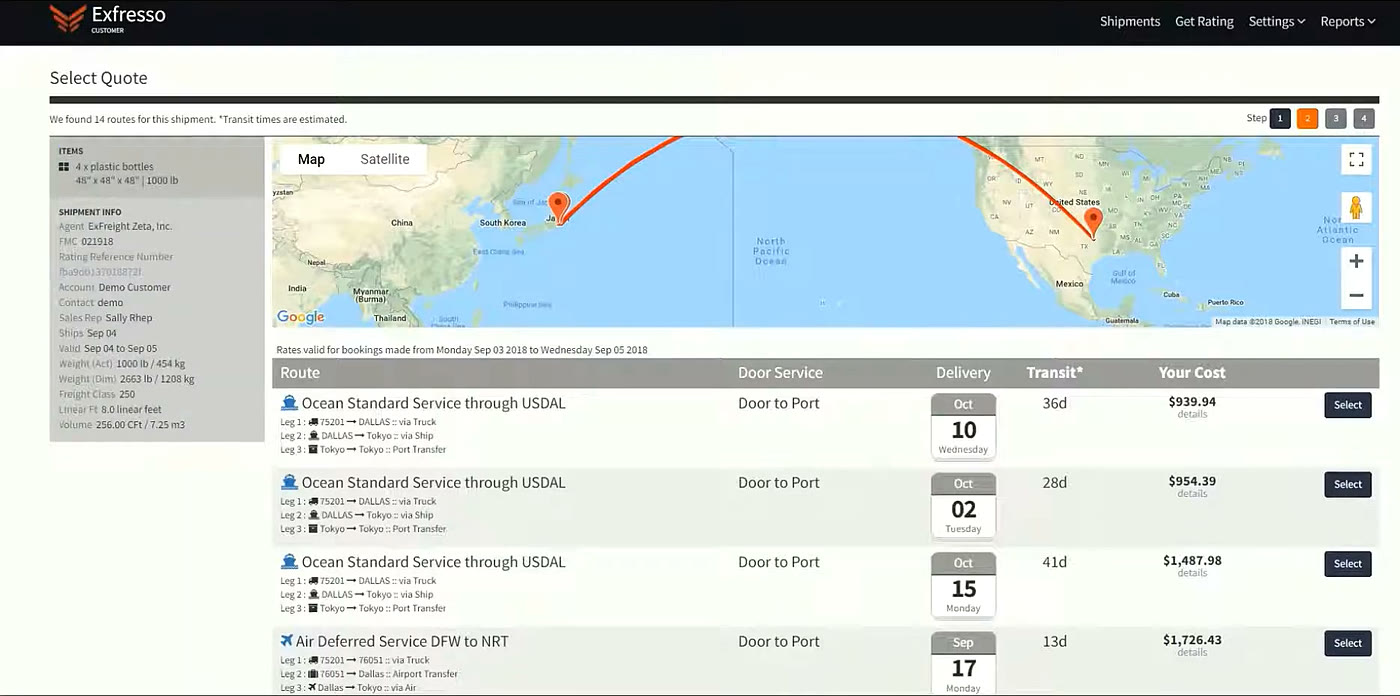Click the Volume 256.00 CFt entry
This screenshot has width=1400, height=696.
click(121, 425)
